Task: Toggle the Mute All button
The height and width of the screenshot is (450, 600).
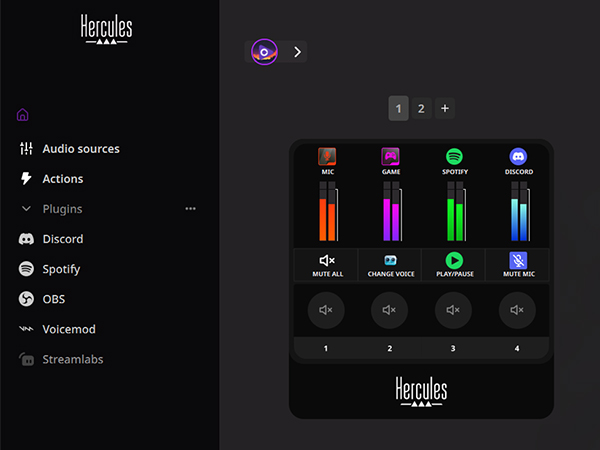Action: pos(327,264)
